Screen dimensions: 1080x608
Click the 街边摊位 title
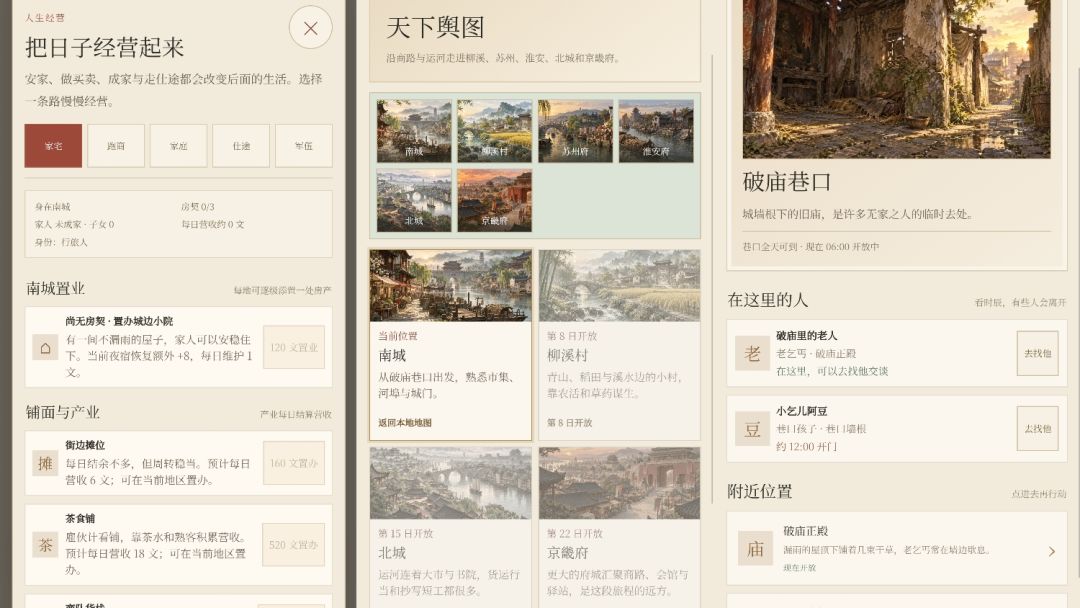[85, 445]
